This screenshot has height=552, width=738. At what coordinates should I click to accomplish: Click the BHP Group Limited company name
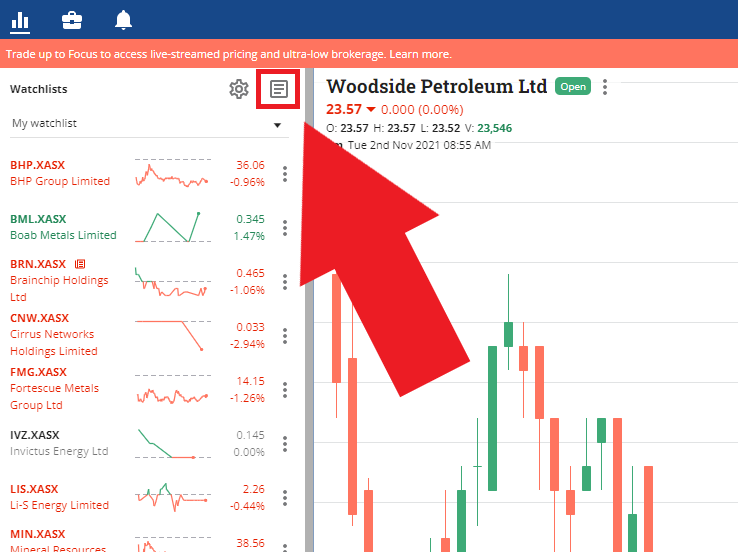point(60,182)
